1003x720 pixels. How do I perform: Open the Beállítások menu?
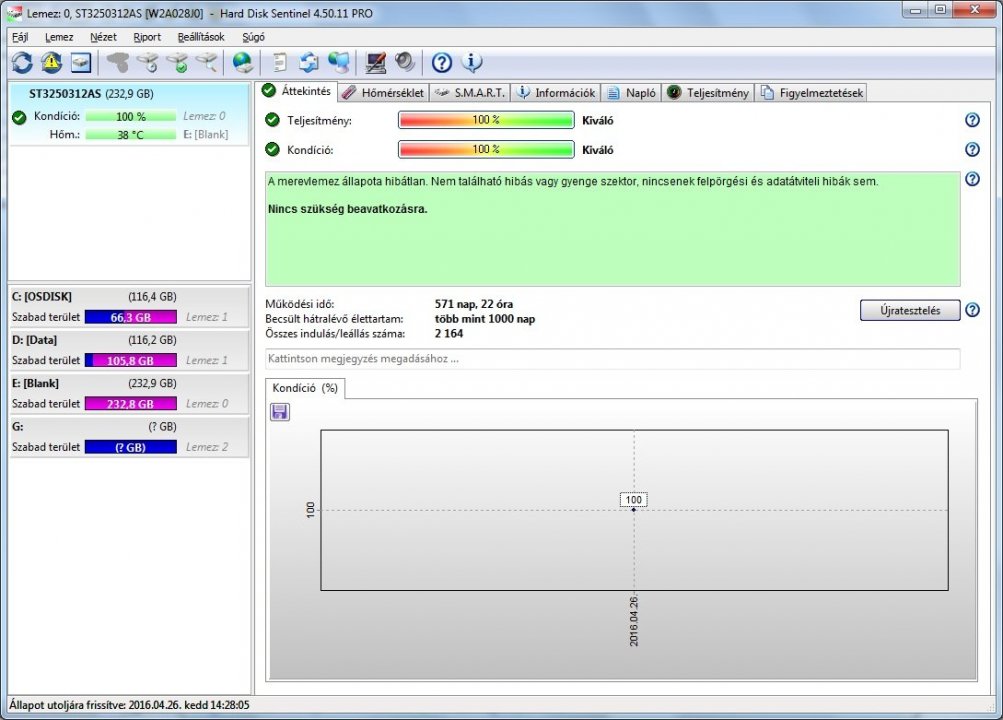pos(201,37)
